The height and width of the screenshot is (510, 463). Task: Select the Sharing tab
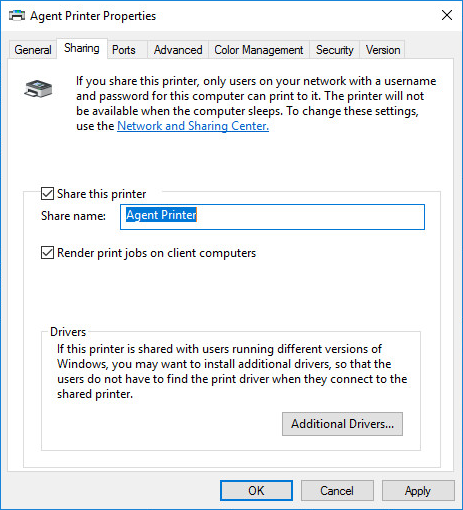82,49
